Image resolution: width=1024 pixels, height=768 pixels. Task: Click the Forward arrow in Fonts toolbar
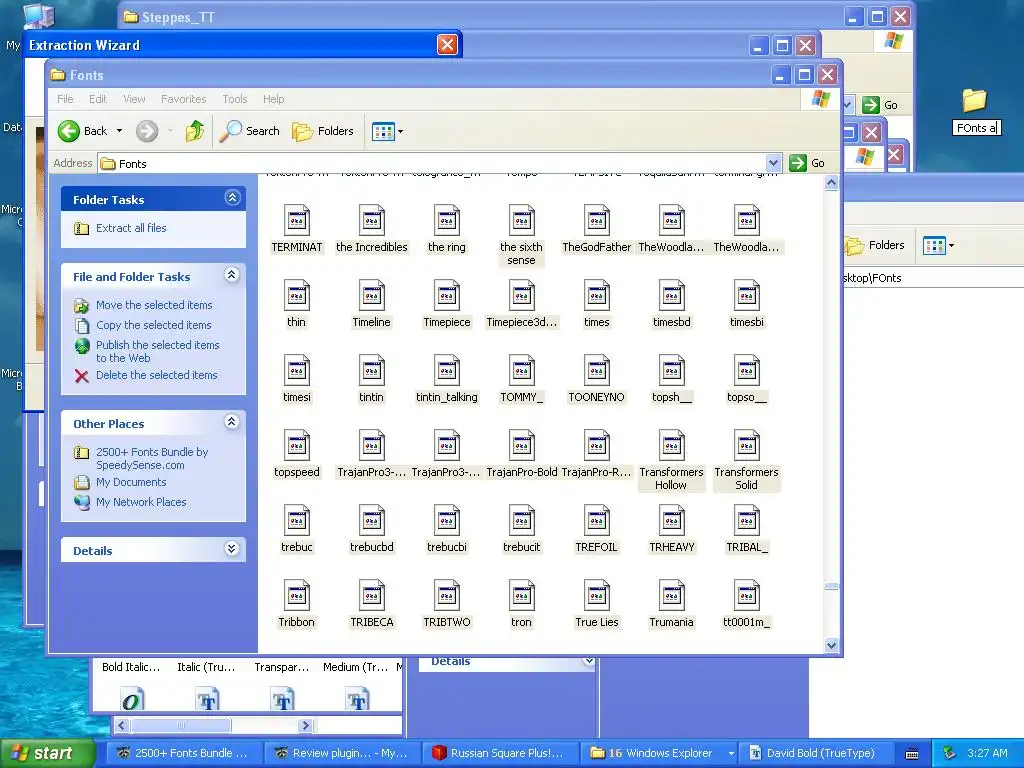147,131
